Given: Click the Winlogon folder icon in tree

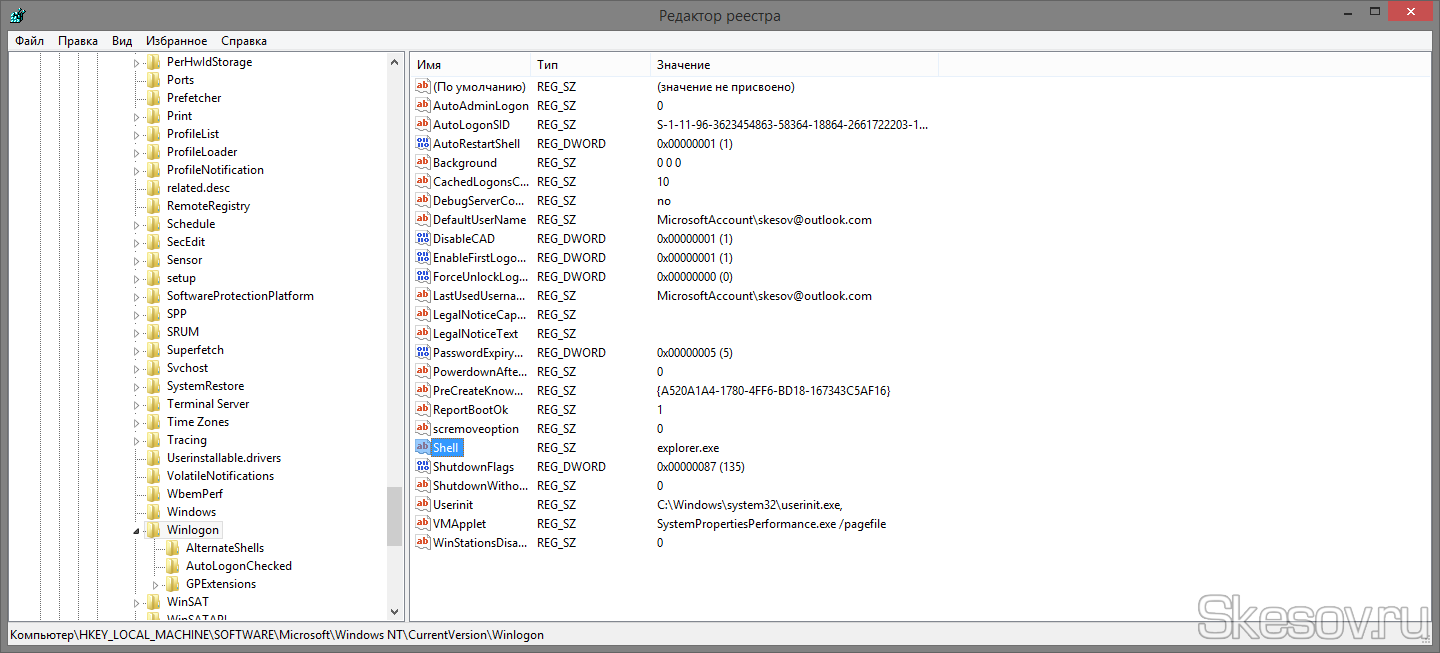Looking at the screenshot, I should [153, 530].
